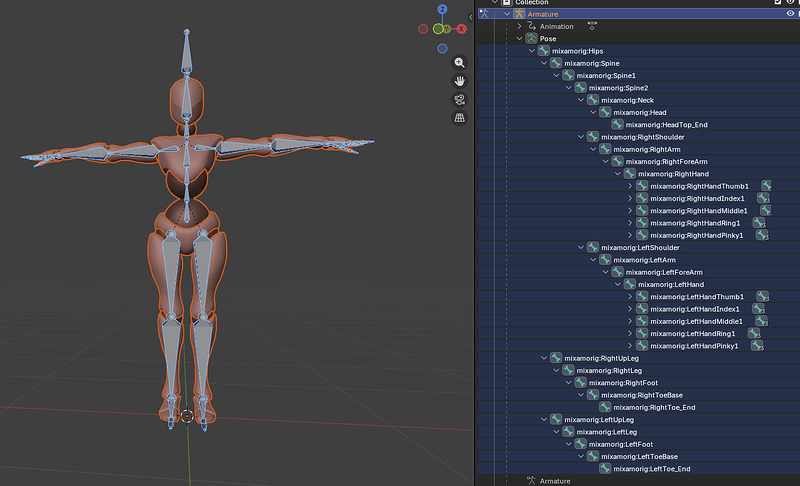
Task: Click the head bone in 3D viewport
Action: 187,99
